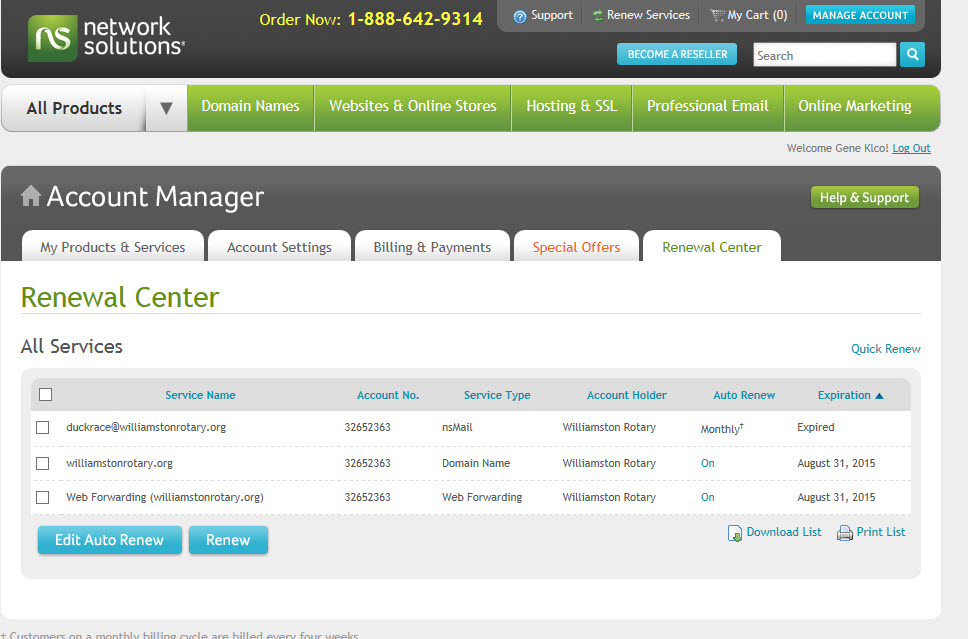This screenshot has width=968, height=639.
Task: Click the Print List printer icon
Action: tap(845, 533)
